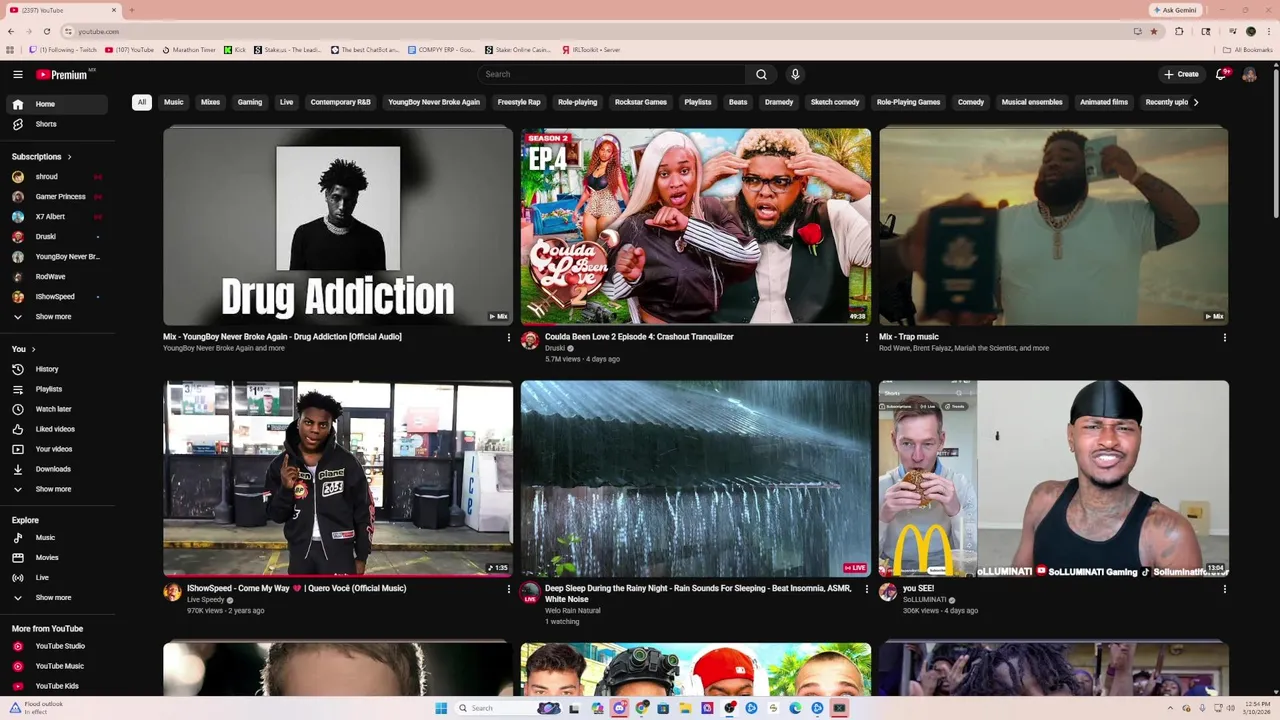
Task: Click the Druski channel avatar under video
Action: pyautogui.click(x=530, y=340)
